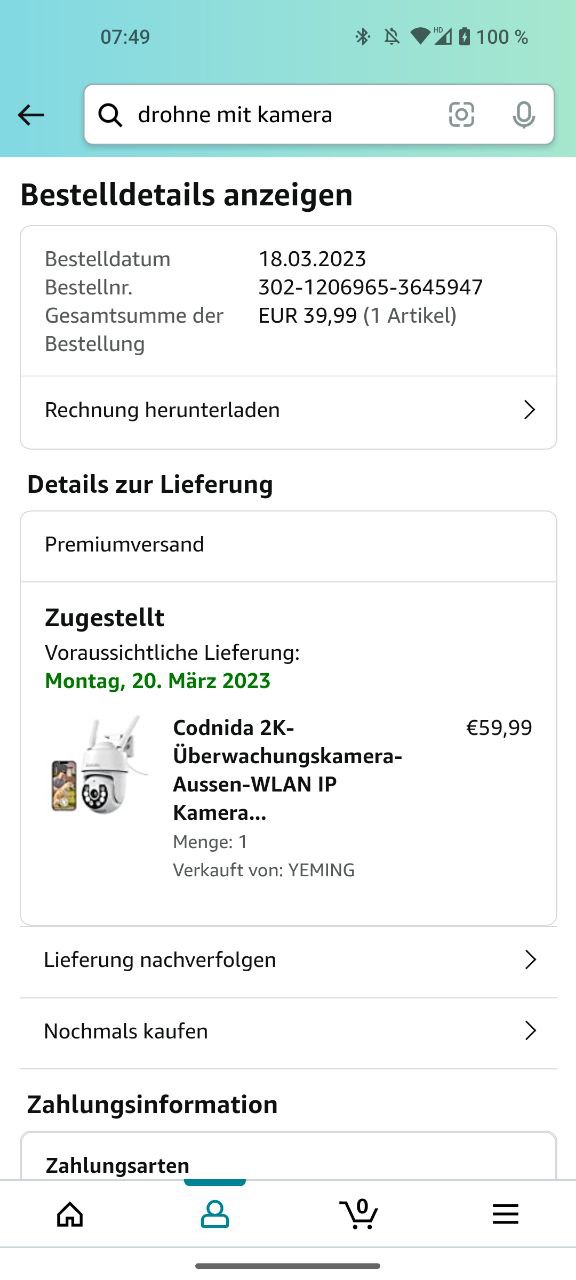The height and width of the screenshot is (1280, 576).
Task: Select Rechnung herunterladen row
Action: [x=288, y=410]
